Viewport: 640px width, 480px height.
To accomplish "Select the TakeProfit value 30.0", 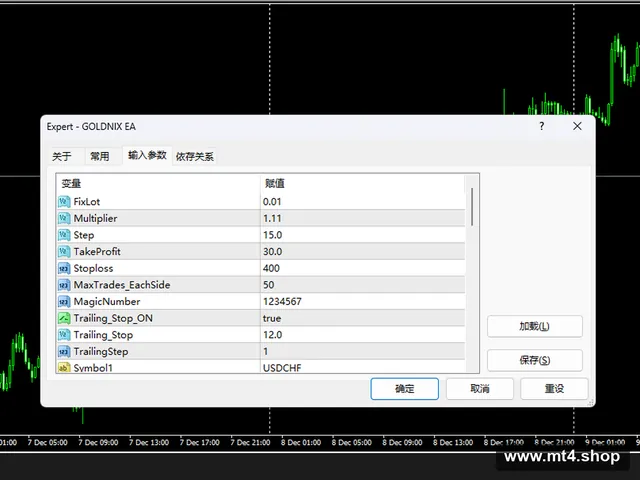I will [273, 251].
